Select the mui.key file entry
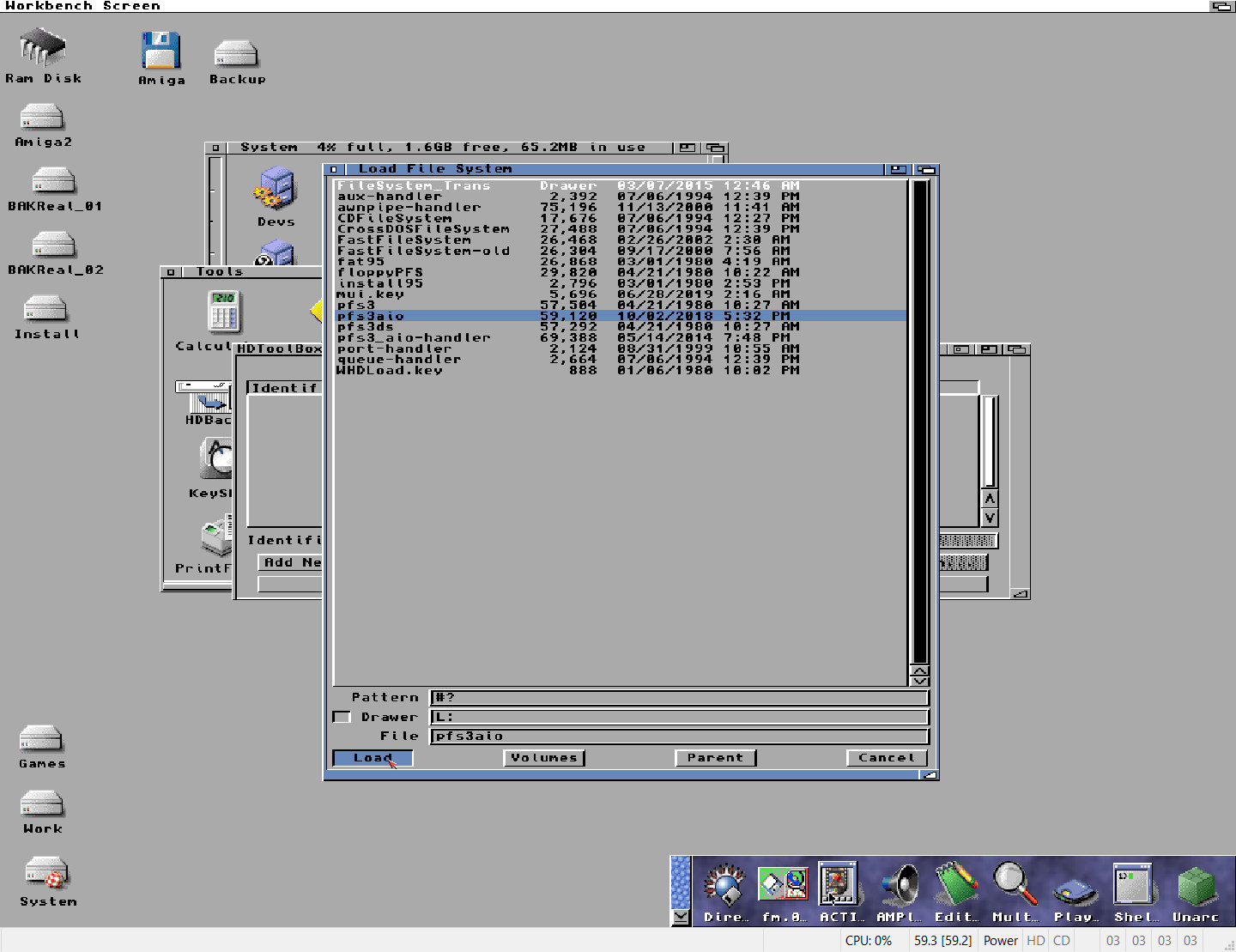 point(621,294)
